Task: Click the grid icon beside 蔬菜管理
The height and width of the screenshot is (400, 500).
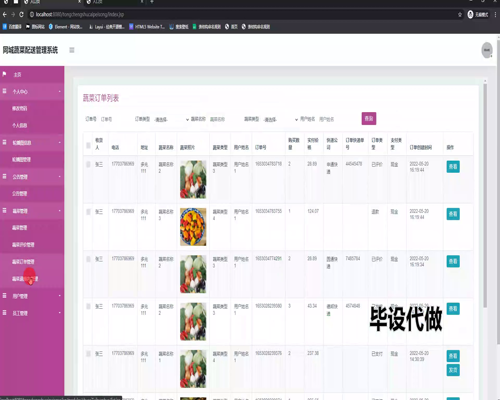Action: click(x=4, y=210)
